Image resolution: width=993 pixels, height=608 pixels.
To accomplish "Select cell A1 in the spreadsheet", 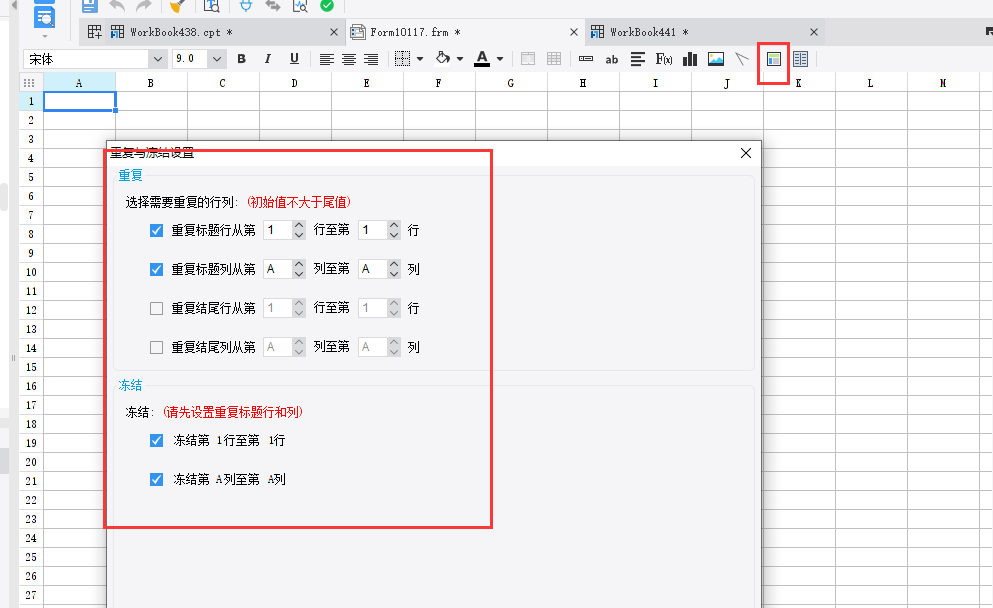I will pos(79,101).
